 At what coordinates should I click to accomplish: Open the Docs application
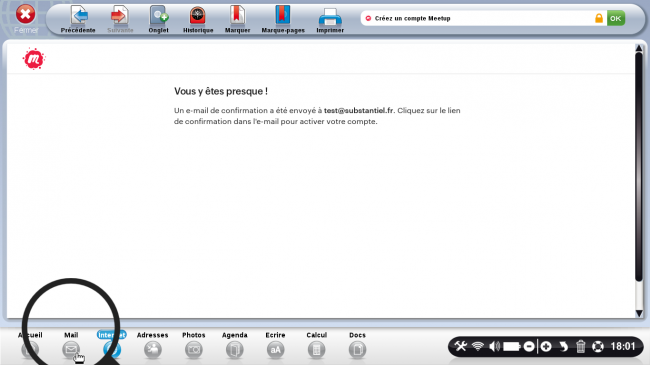point(357,346)
